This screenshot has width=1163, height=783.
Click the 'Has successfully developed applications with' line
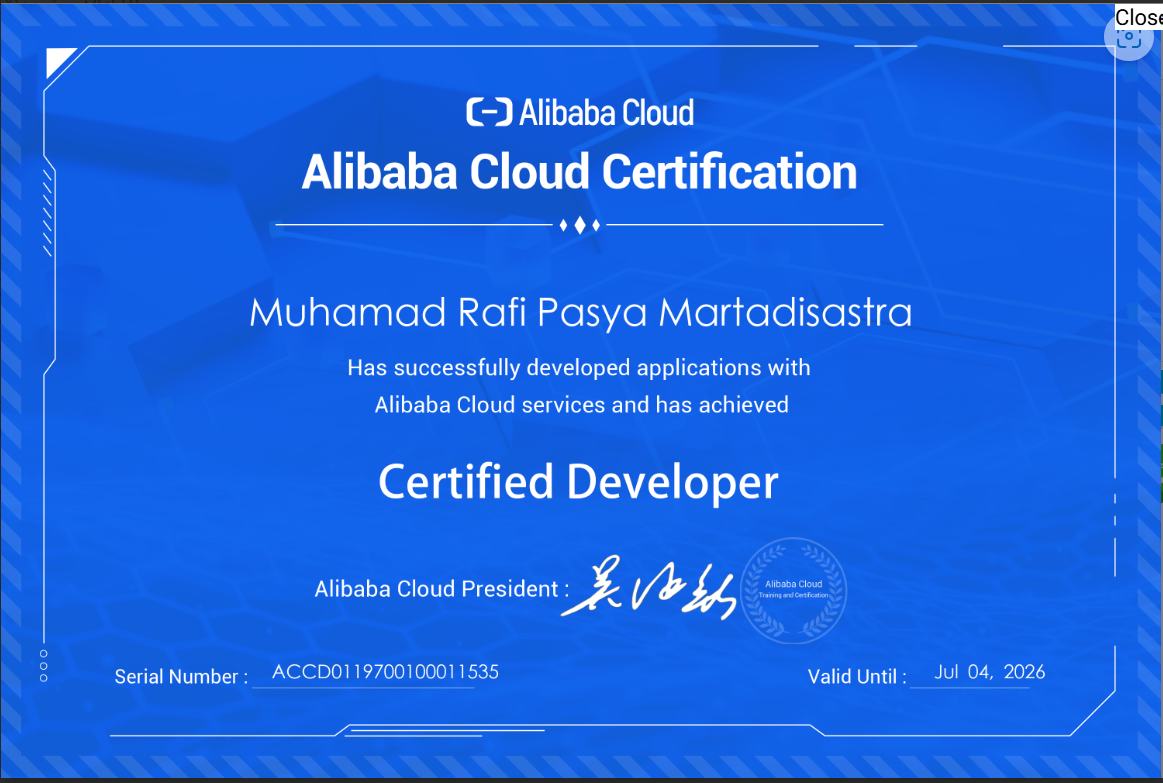[578, 368]
